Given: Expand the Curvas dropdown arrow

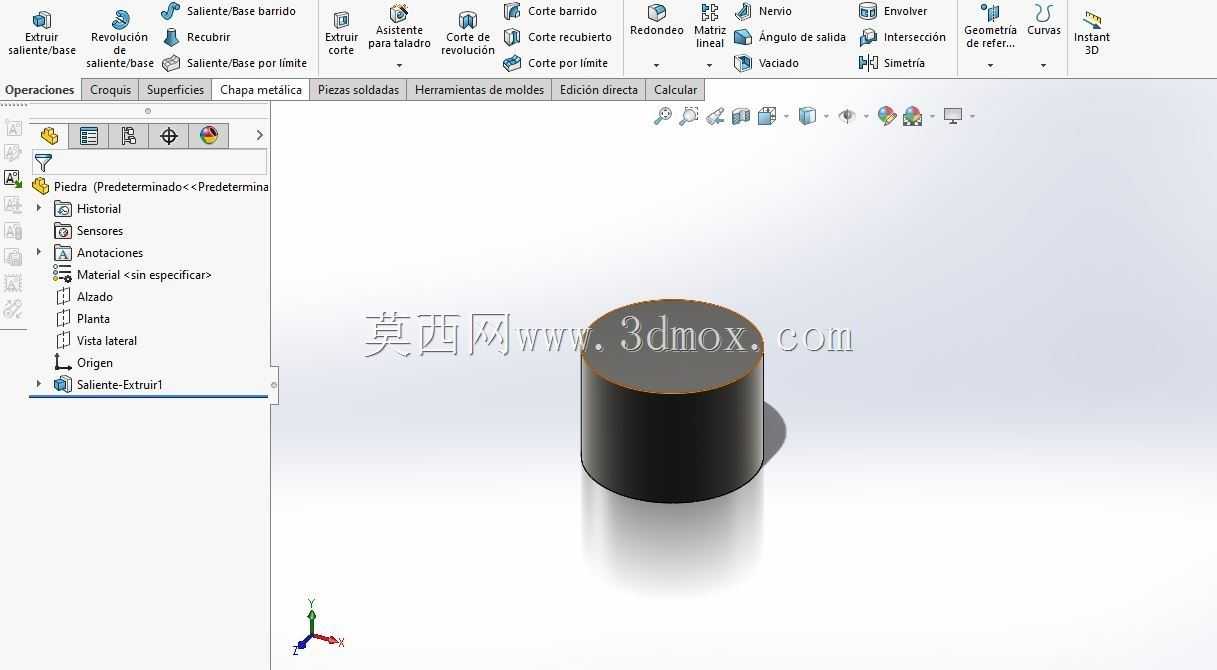Looking at the screenshot, I should pyautogui.click(x=1044, y=66).
